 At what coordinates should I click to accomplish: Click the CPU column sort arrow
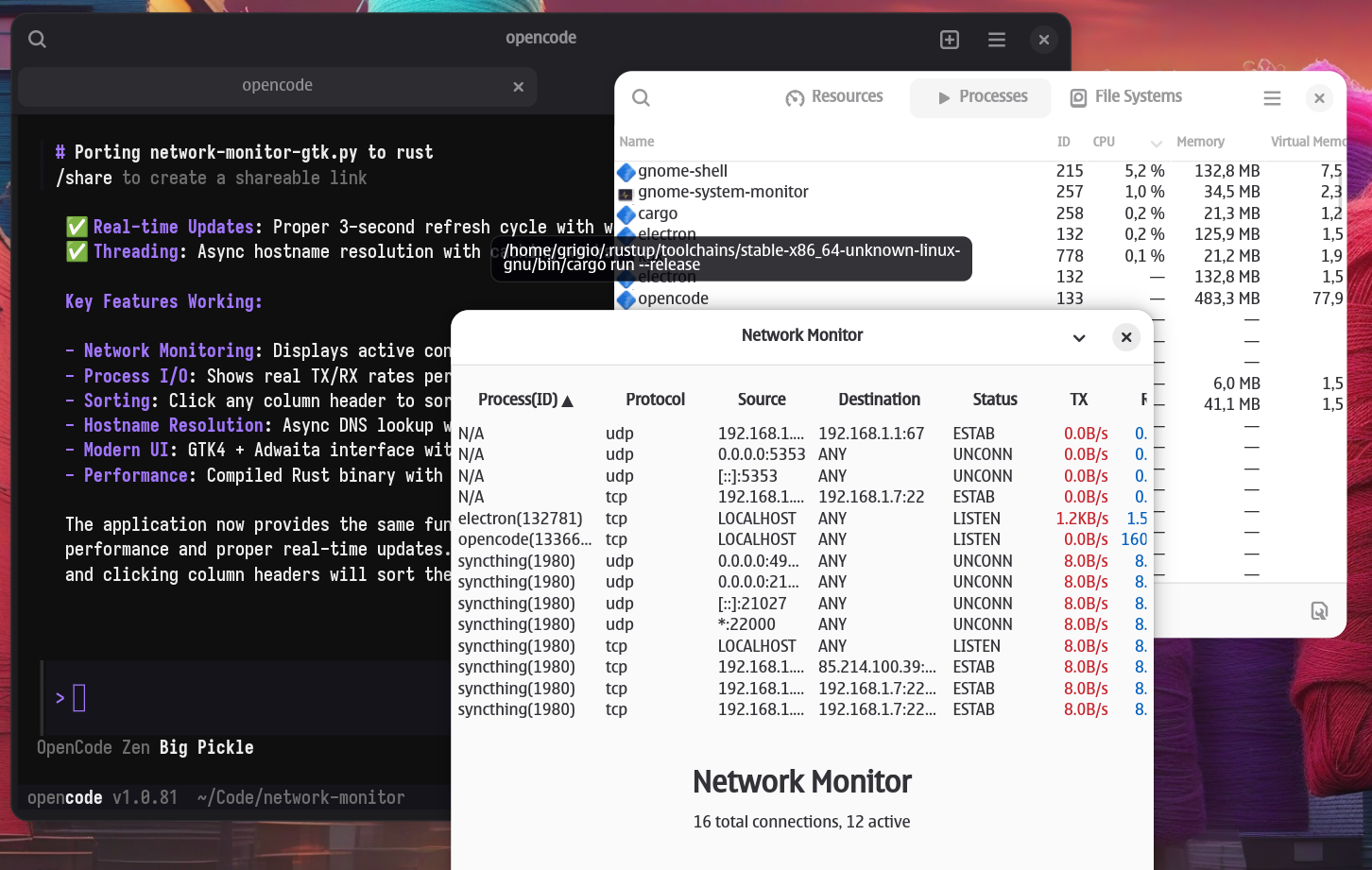click(1156, 143)
